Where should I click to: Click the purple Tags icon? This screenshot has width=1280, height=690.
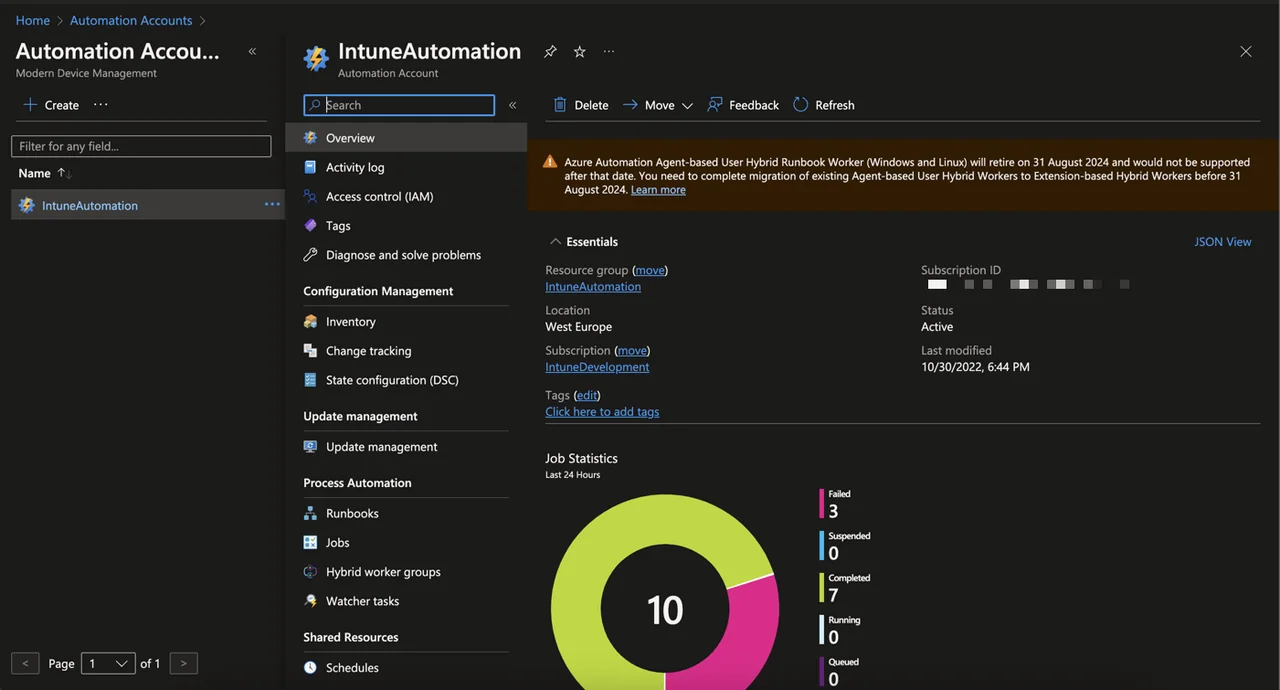310,225
